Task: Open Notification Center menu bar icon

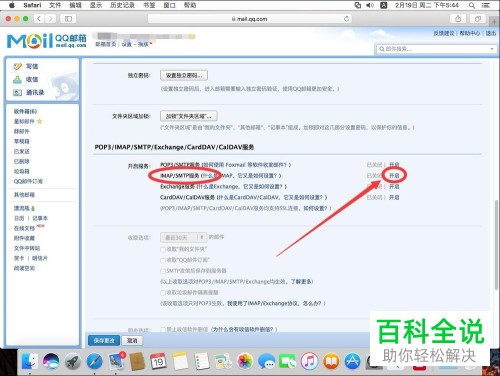Action: (x=486, y=5)
